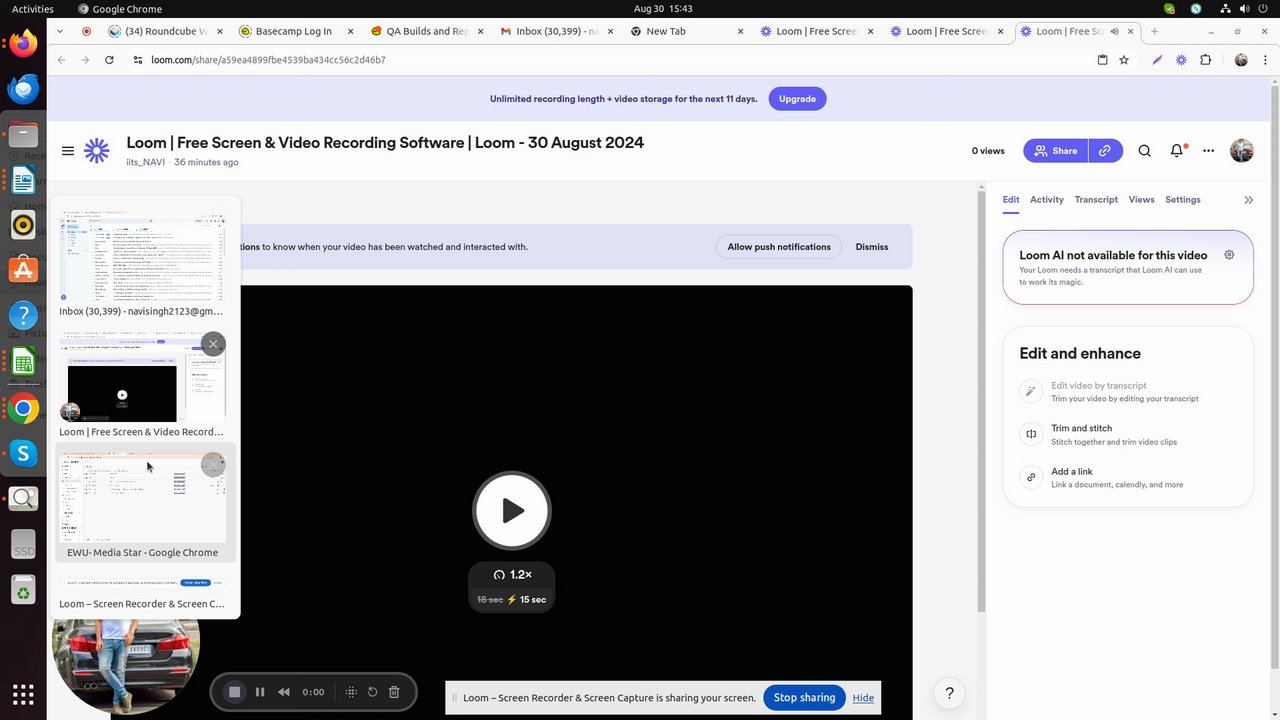Rewind the recording in the control bar
Screen dimensions: 1280x720
click(284, 692)
